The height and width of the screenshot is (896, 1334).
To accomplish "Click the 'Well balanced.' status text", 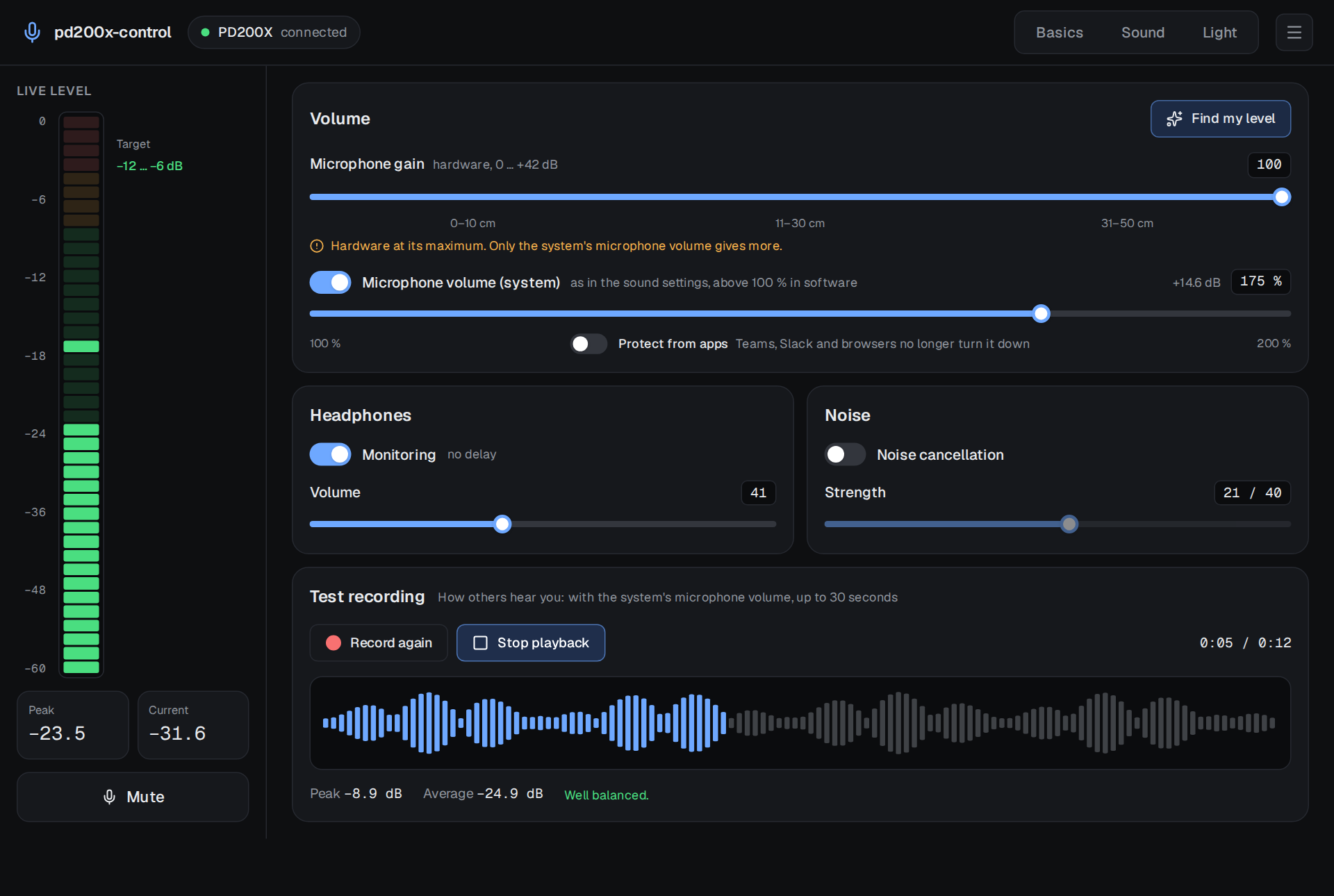I will pyautogui.click(x=606, y=795).
